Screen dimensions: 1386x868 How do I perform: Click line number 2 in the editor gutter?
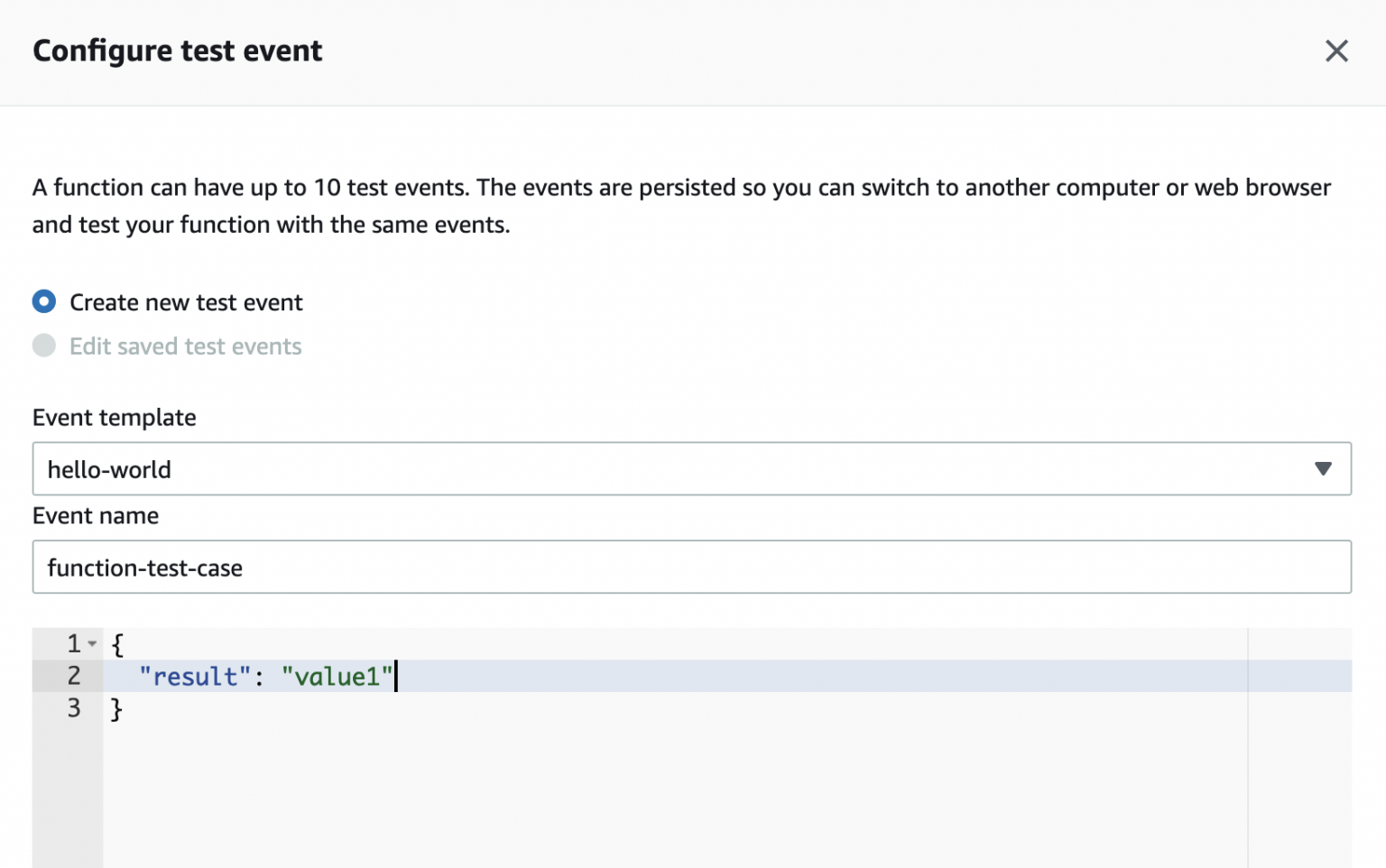click(x=75, y=676)
